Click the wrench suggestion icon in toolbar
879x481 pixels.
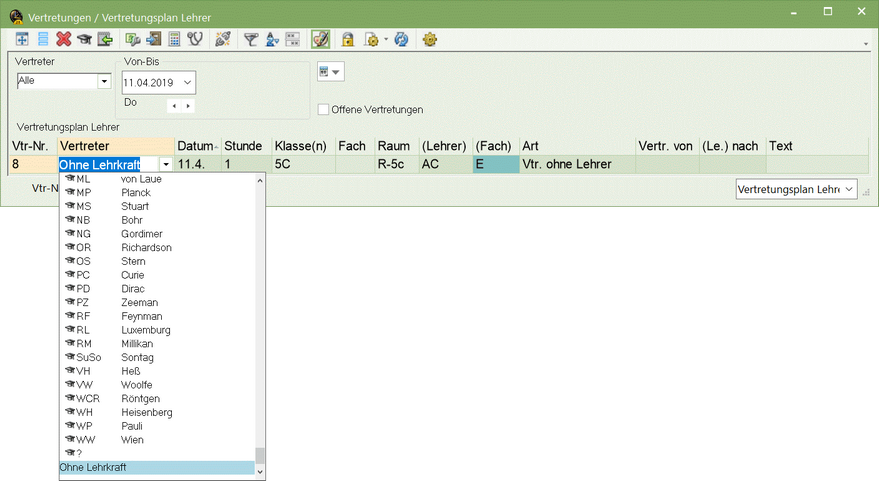point(133,39)
